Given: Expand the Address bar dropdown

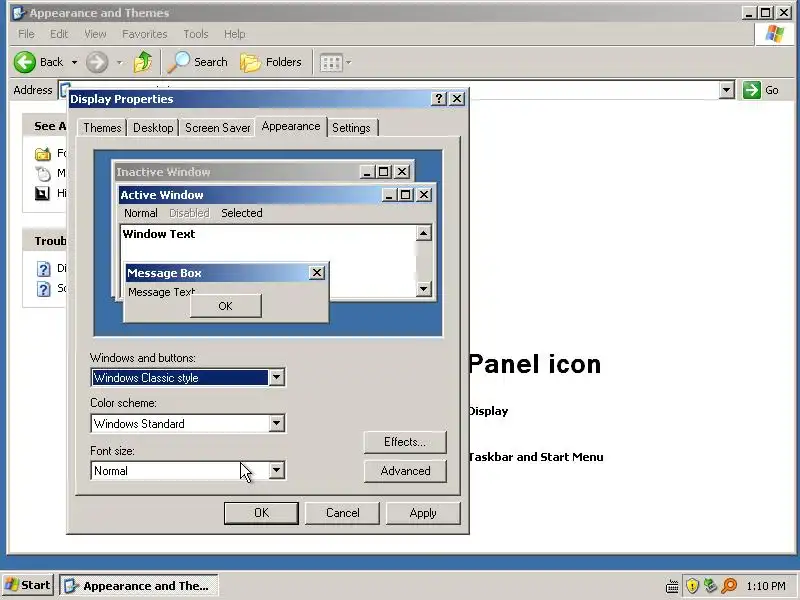Looking at the screenshot, I should [727, 90].
